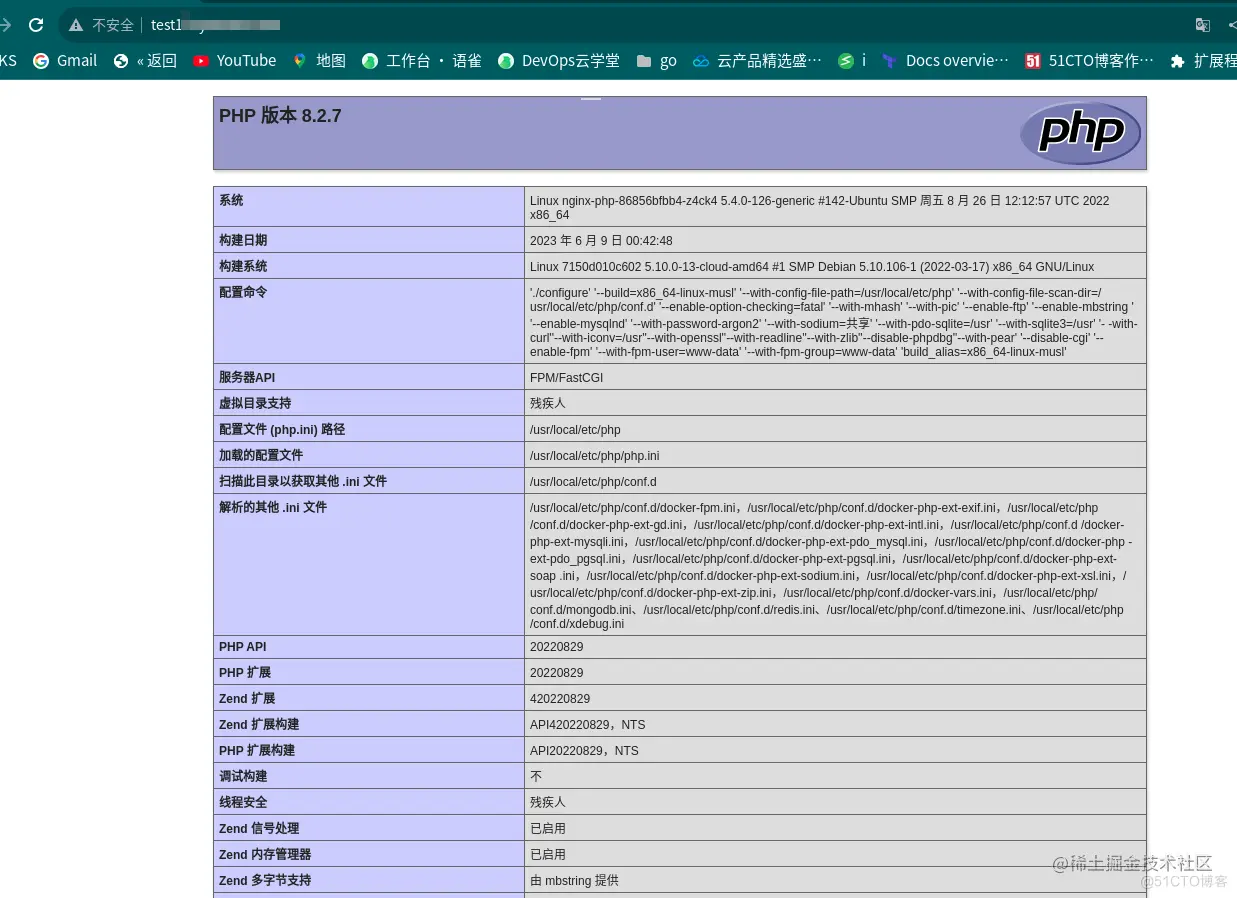Click the '配置文件 (php.ini) 路径' label
Viewport: 1237px width, 898px height.
pyautogui.click(x=282, y=429)
